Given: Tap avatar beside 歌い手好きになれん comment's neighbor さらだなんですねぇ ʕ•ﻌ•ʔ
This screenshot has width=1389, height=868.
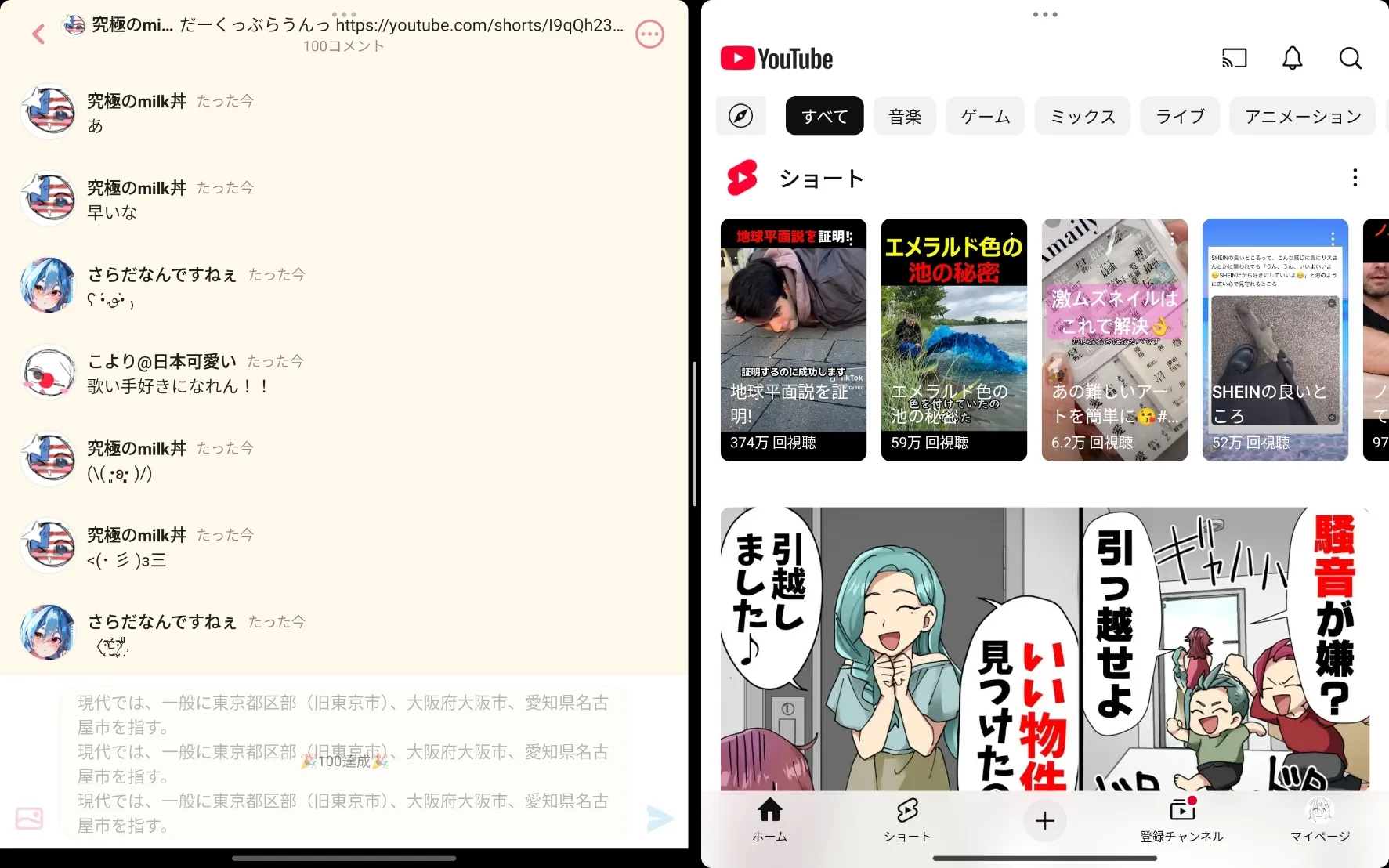Looking at the screenshot, I should click(x=49, y=286).
